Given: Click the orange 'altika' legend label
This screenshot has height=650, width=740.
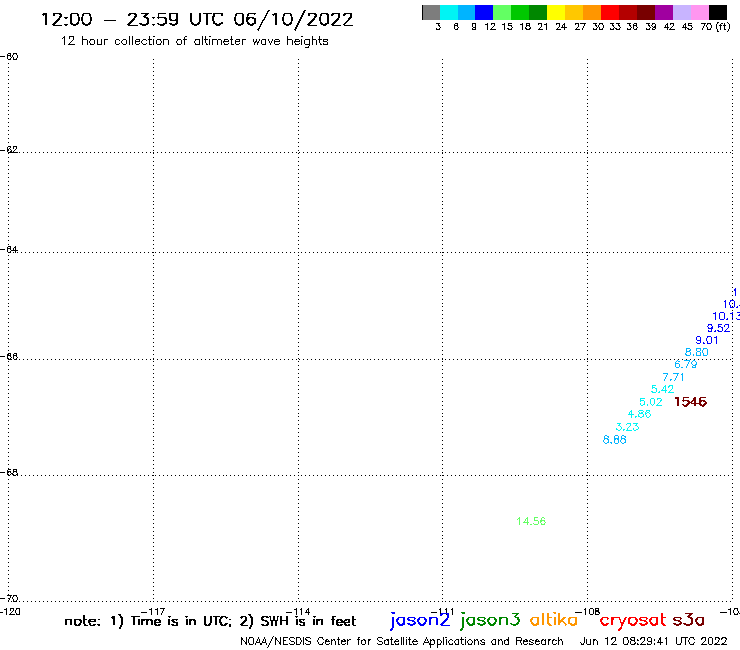Looking at the screenshot, I should click(554, 620).
